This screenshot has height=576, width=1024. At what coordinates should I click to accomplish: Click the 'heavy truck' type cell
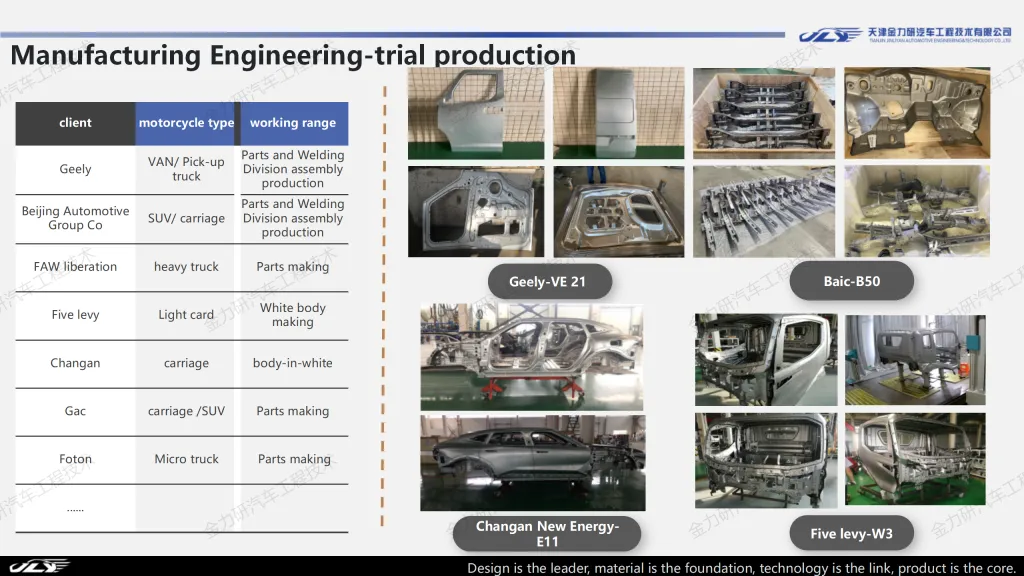click(186, 267)
